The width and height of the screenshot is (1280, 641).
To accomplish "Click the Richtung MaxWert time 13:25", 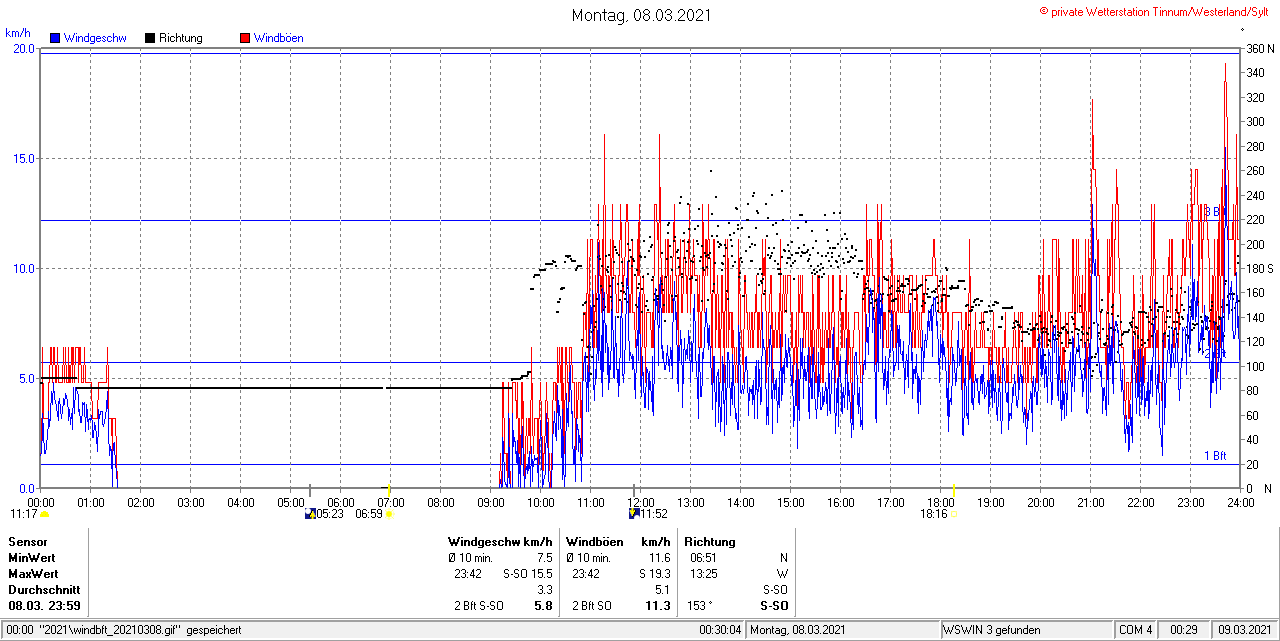I will pyautogui.click(x=702, y=574).
